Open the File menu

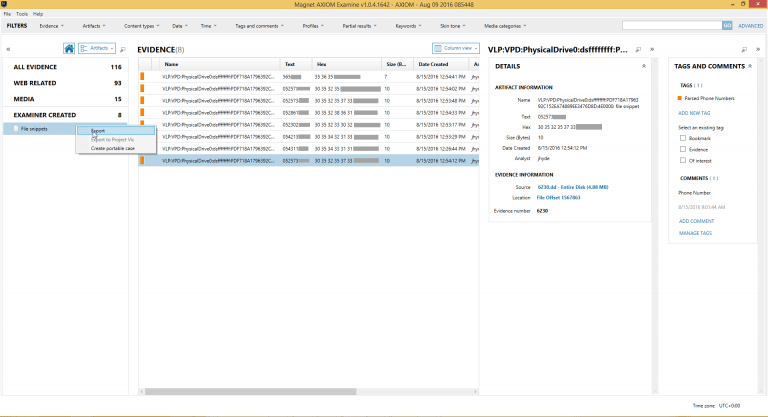click(7, 14)
